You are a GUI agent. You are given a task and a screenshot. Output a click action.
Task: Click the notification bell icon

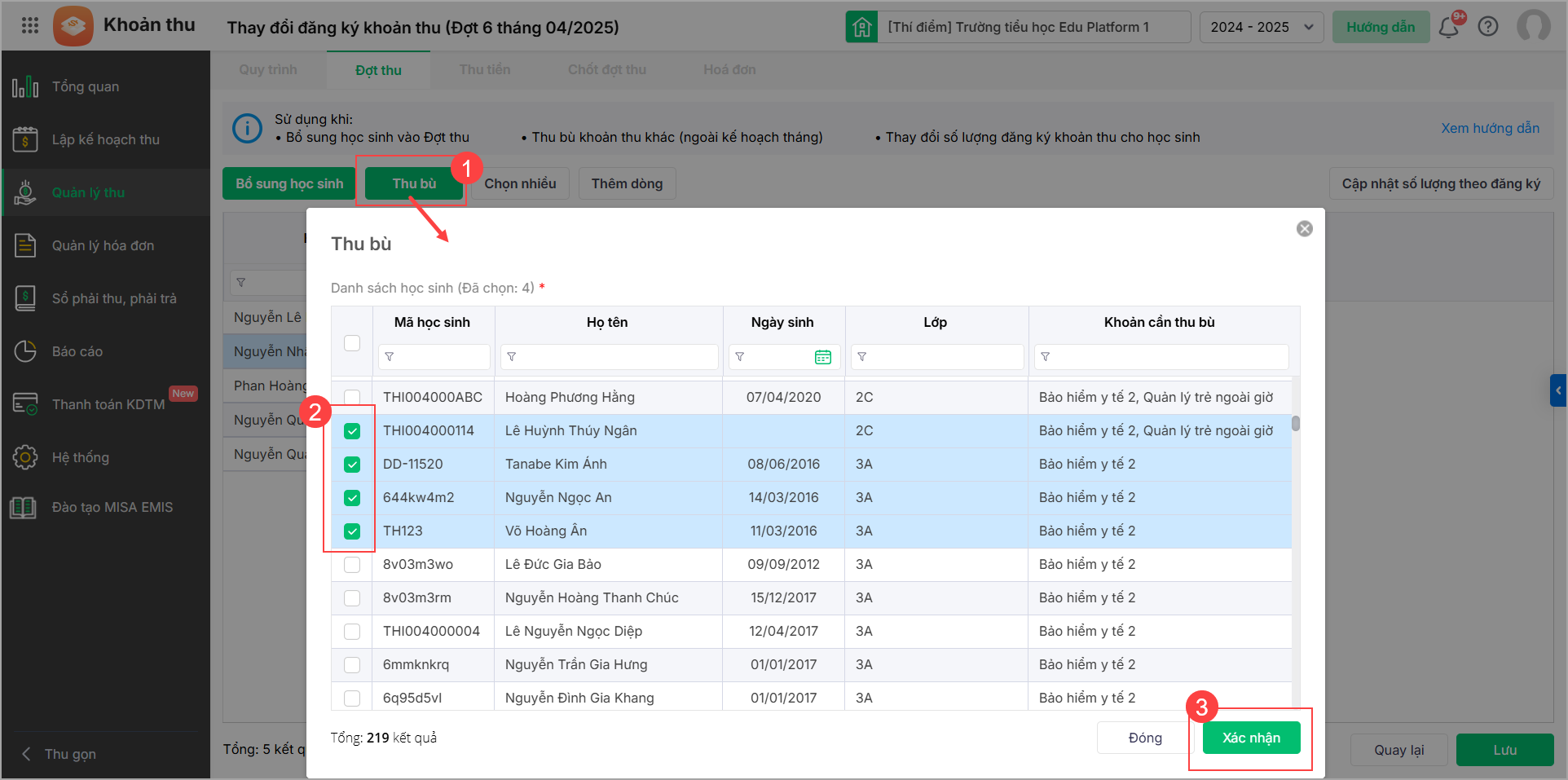pos(1448,27)
